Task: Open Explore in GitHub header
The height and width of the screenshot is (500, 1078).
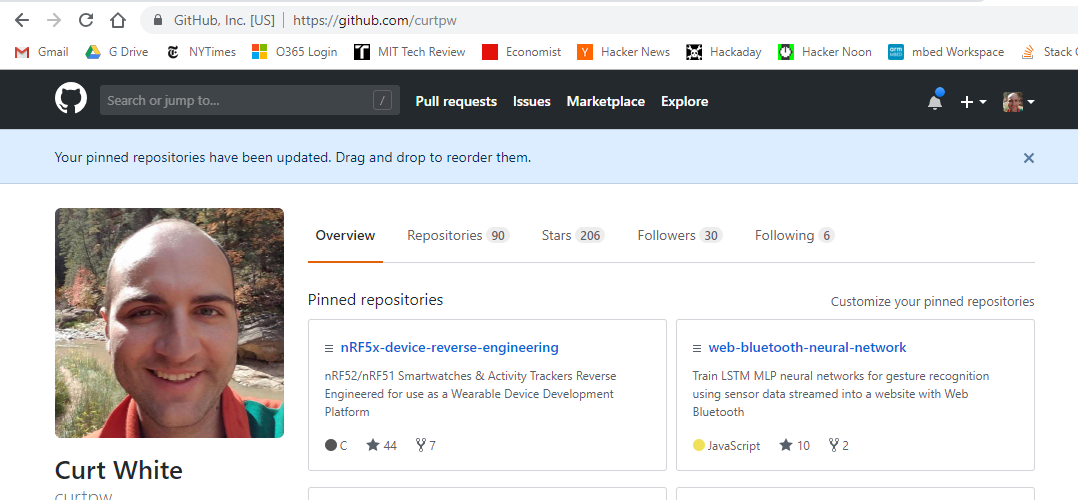Action: (685, 101)
